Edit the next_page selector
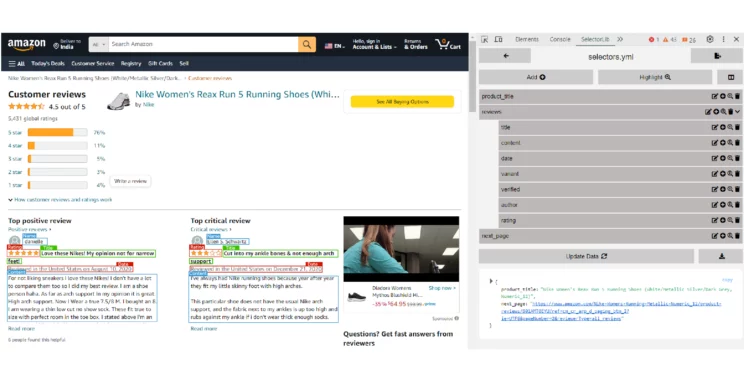744x378 pixels. (x=715, y=236)
